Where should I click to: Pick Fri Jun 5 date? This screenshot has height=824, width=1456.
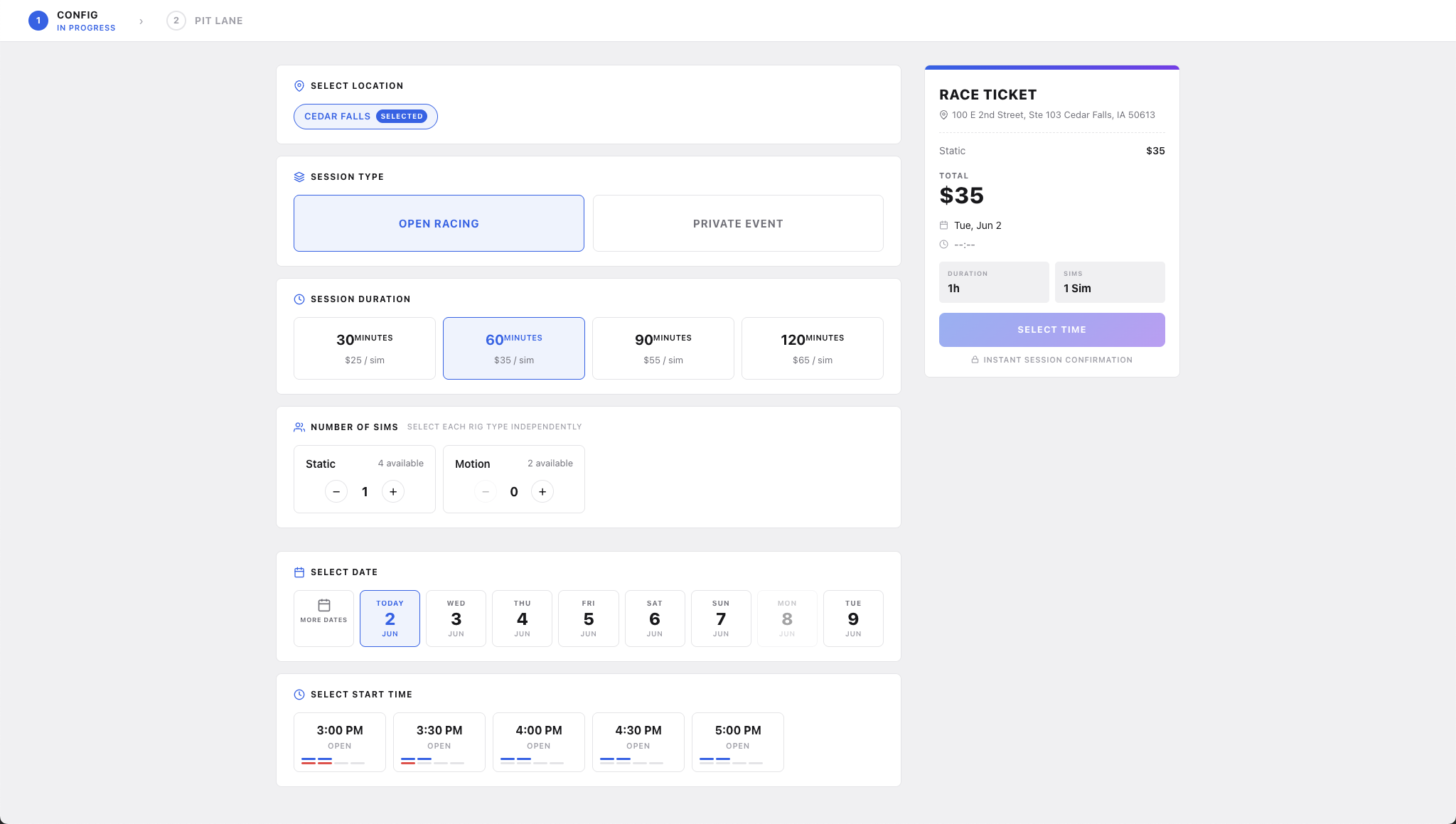(589, 619)
